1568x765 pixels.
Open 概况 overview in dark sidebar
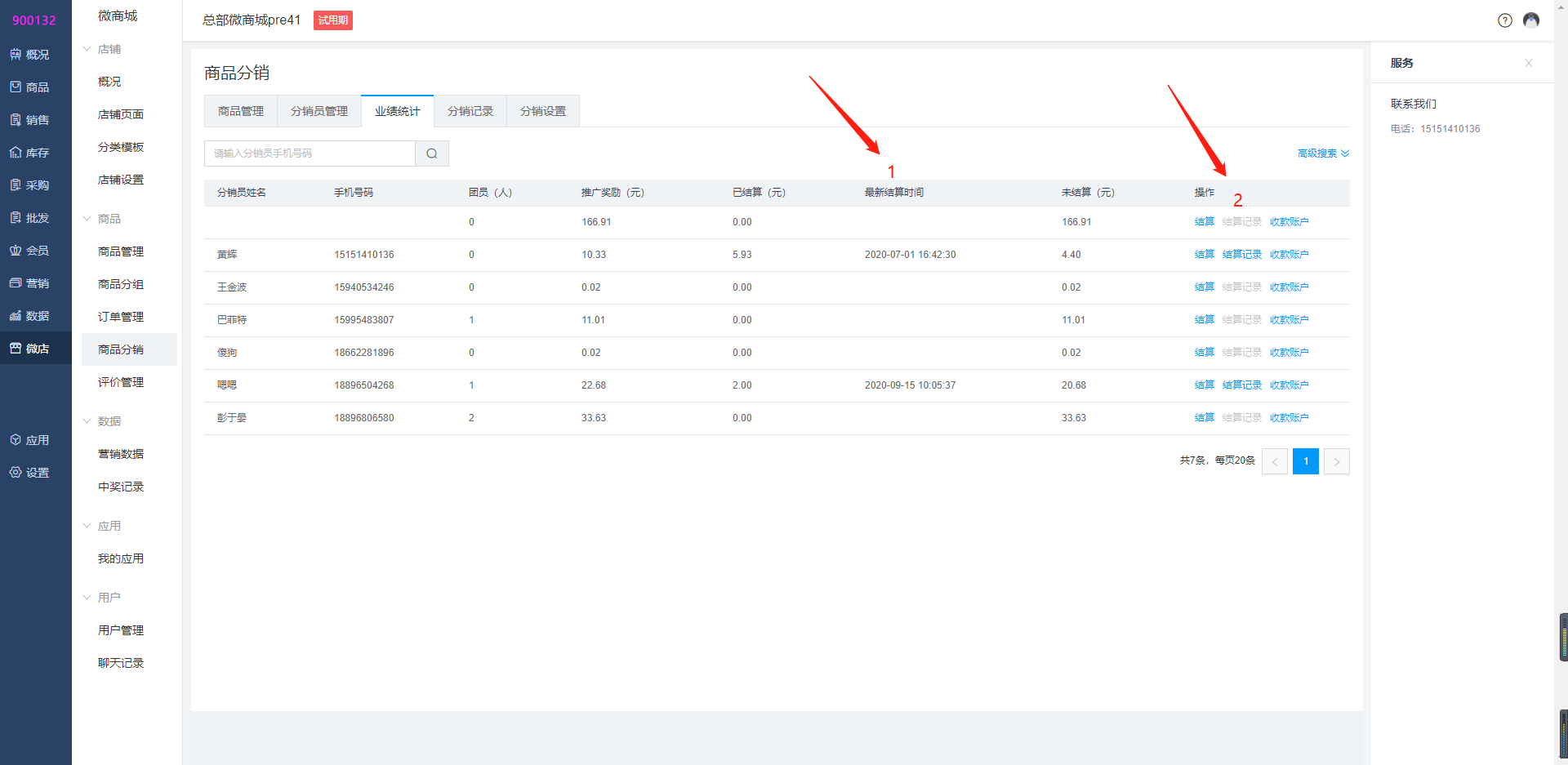tap(29, 55)
